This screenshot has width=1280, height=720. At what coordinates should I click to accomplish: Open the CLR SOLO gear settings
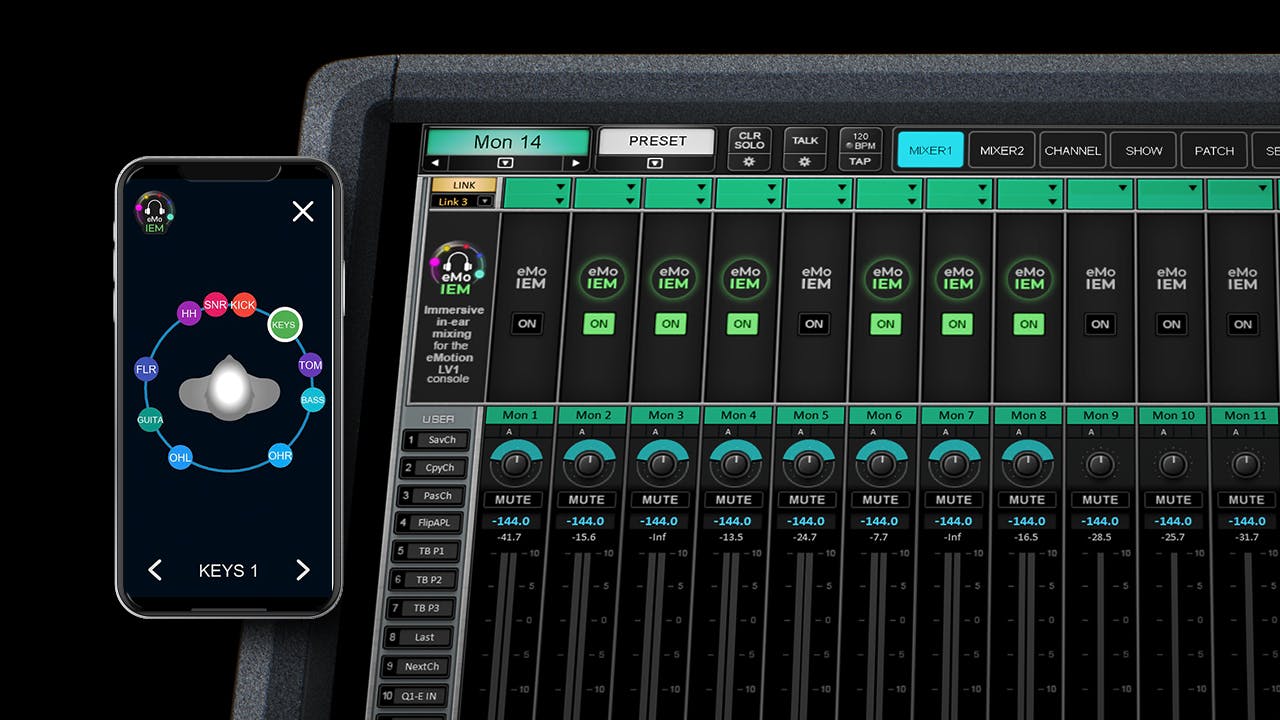tap(749, 161)
